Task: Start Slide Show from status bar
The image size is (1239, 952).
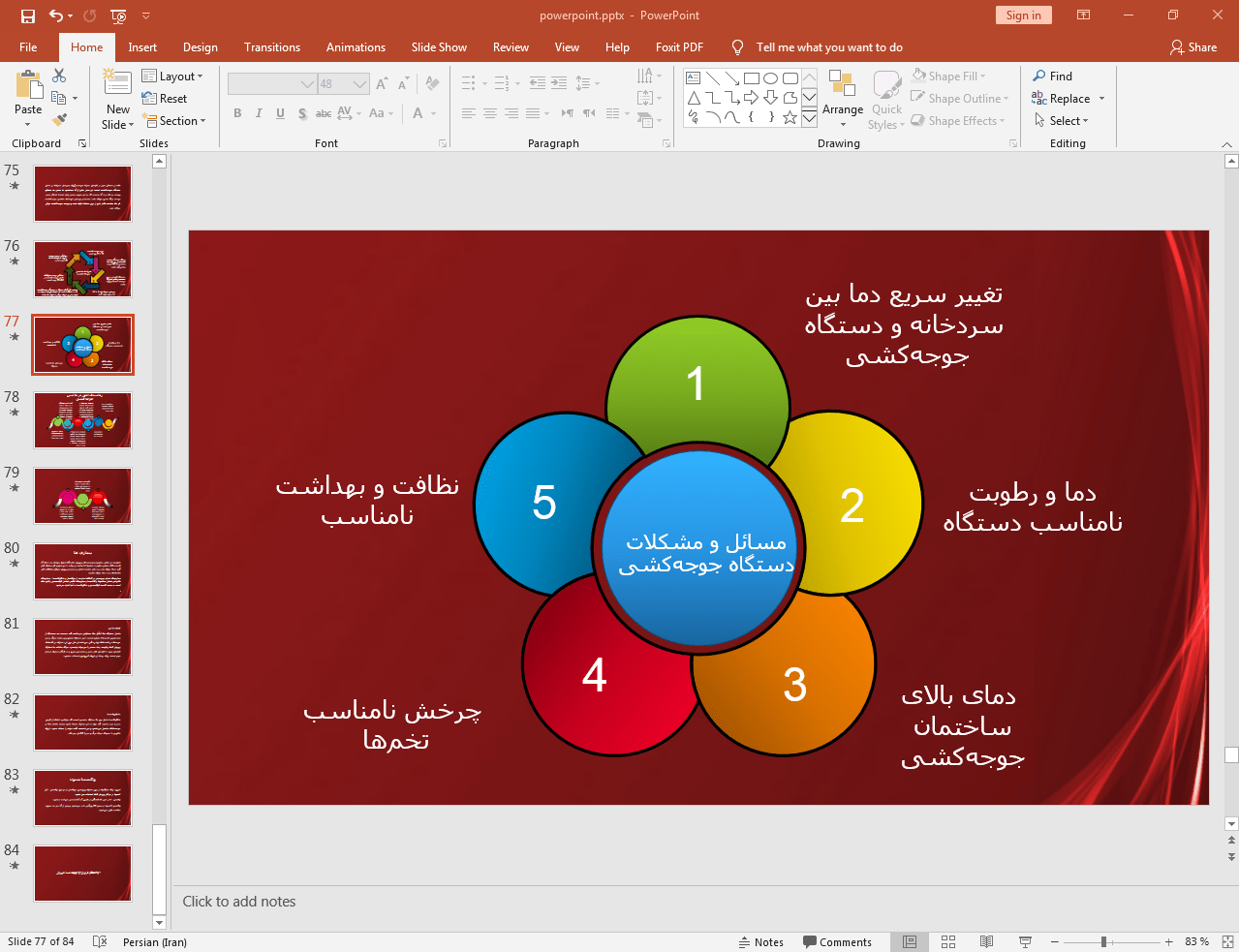Action: 1025,941
